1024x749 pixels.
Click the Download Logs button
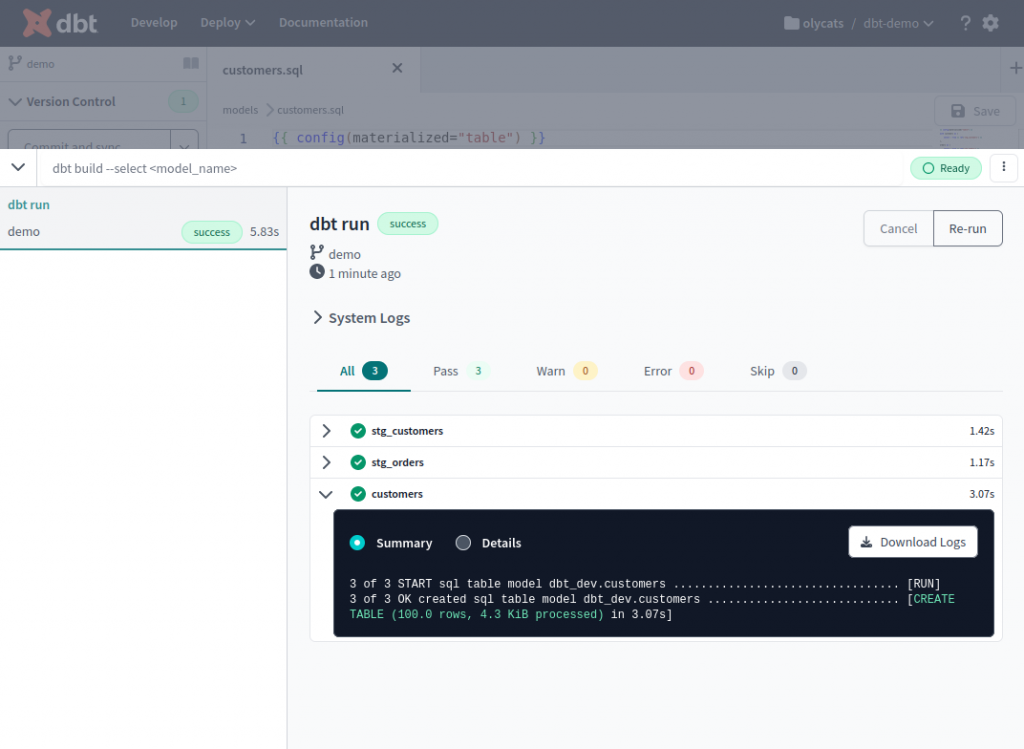pos(913,542)
